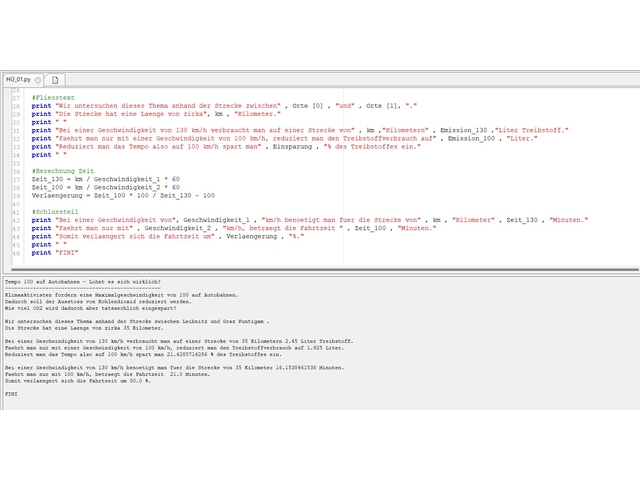Click the FINI line in the output panel

coord(11,394)
